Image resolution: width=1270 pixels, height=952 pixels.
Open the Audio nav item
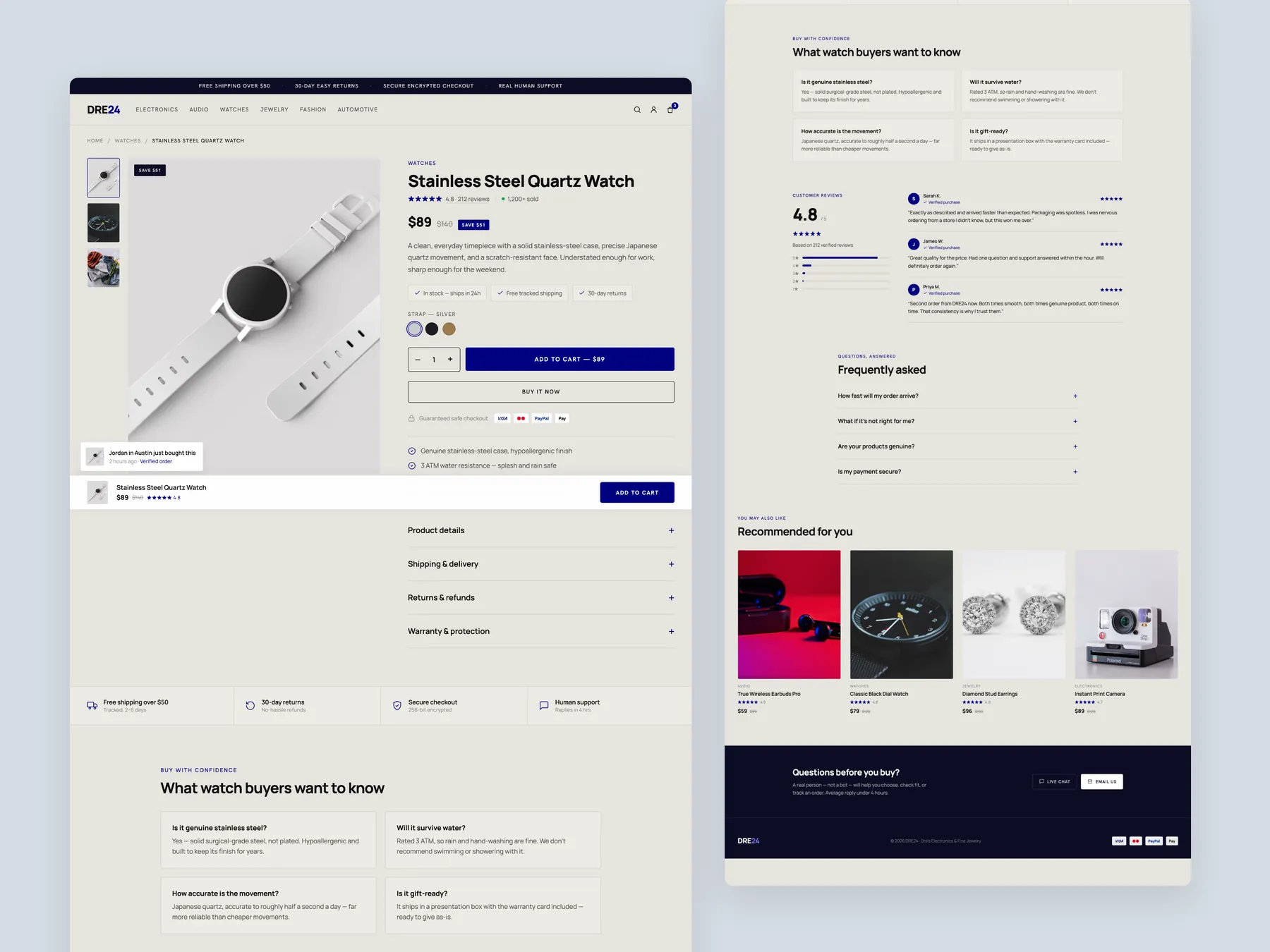tap(199, 110)
